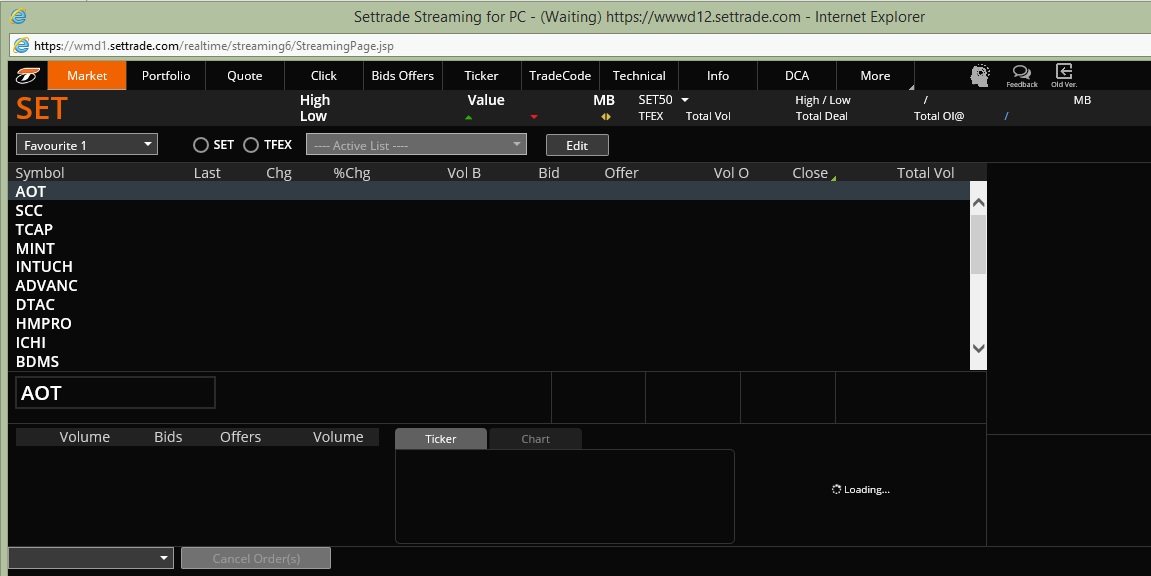Open the Active List dropdown
The image size is (1151, 576).
[x=416, y=145]
